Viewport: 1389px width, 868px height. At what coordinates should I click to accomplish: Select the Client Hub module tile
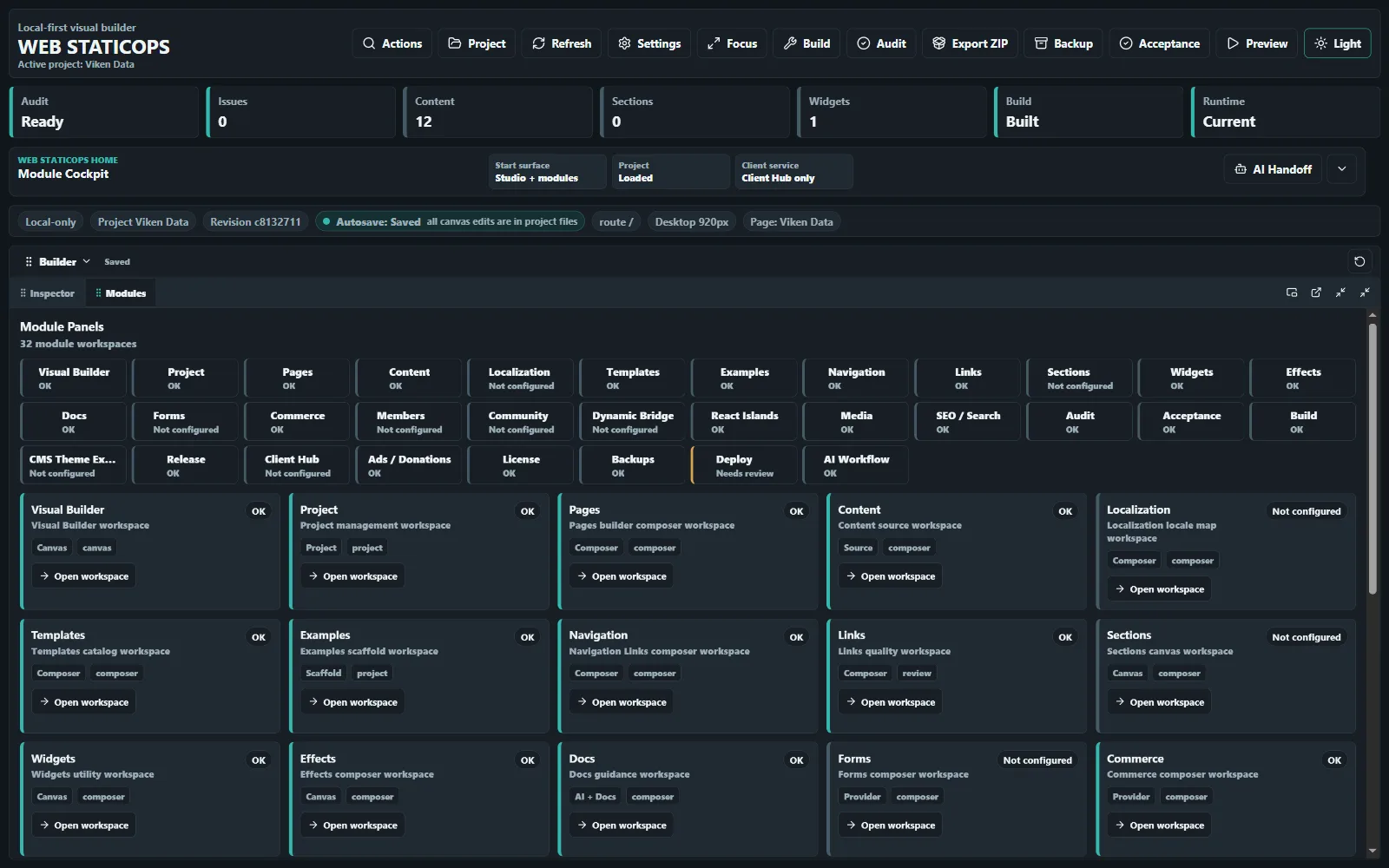point(297,465)
